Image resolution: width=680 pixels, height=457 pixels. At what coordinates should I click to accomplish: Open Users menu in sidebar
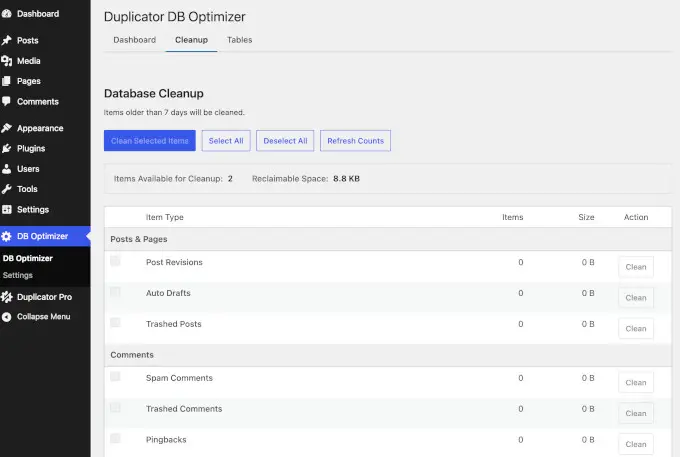coord(45,169)
